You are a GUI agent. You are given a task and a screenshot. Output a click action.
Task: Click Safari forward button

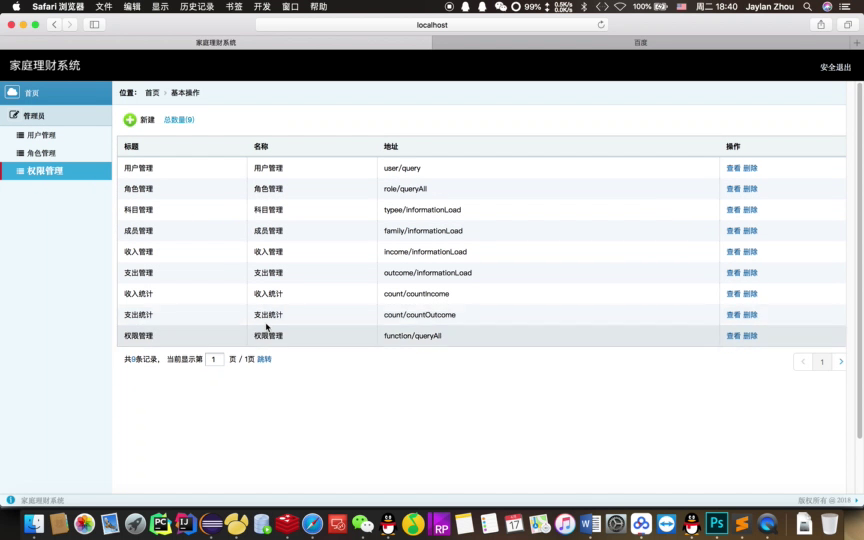tap(69, 25)
